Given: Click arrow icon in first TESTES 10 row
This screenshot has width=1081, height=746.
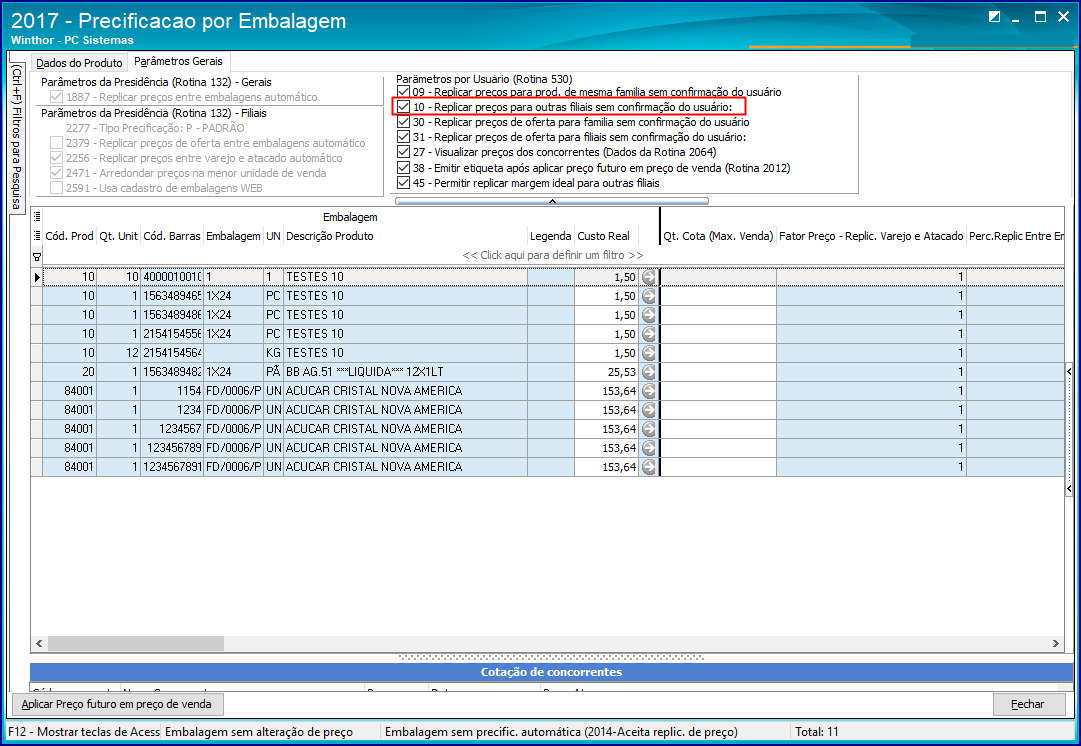Looking at the screenshot, I should (x=649, y=277).
